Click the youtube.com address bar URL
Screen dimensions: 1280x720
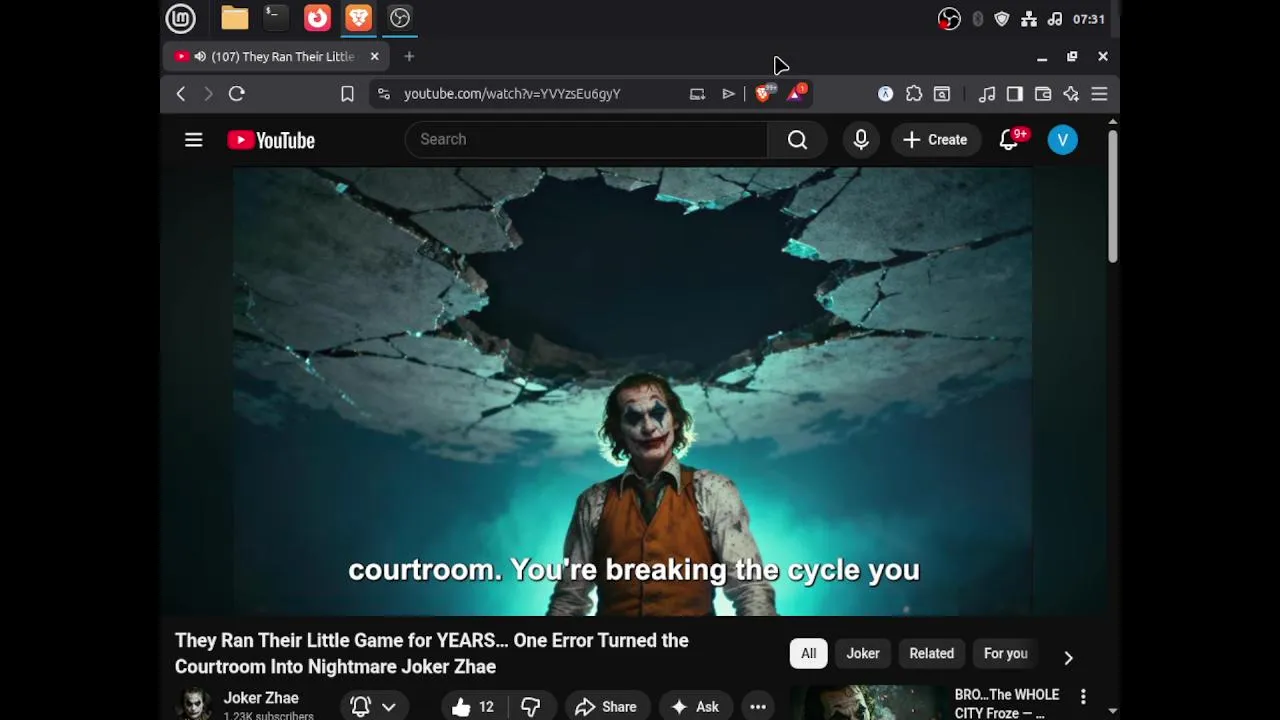tap(512, 94)
